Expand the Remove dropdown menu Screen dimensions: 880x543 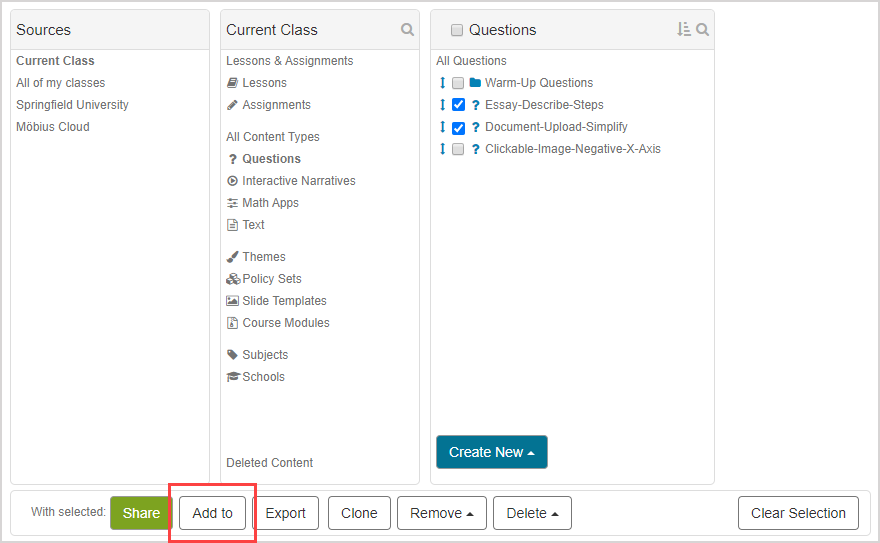(441, 513)
